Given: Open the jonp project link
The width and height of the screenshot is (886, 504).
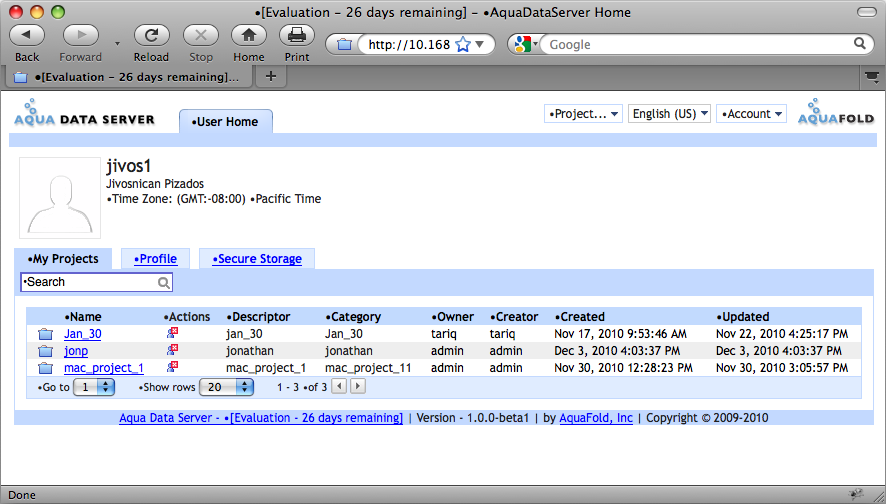Looking at the screenshot, I should 76,351.
